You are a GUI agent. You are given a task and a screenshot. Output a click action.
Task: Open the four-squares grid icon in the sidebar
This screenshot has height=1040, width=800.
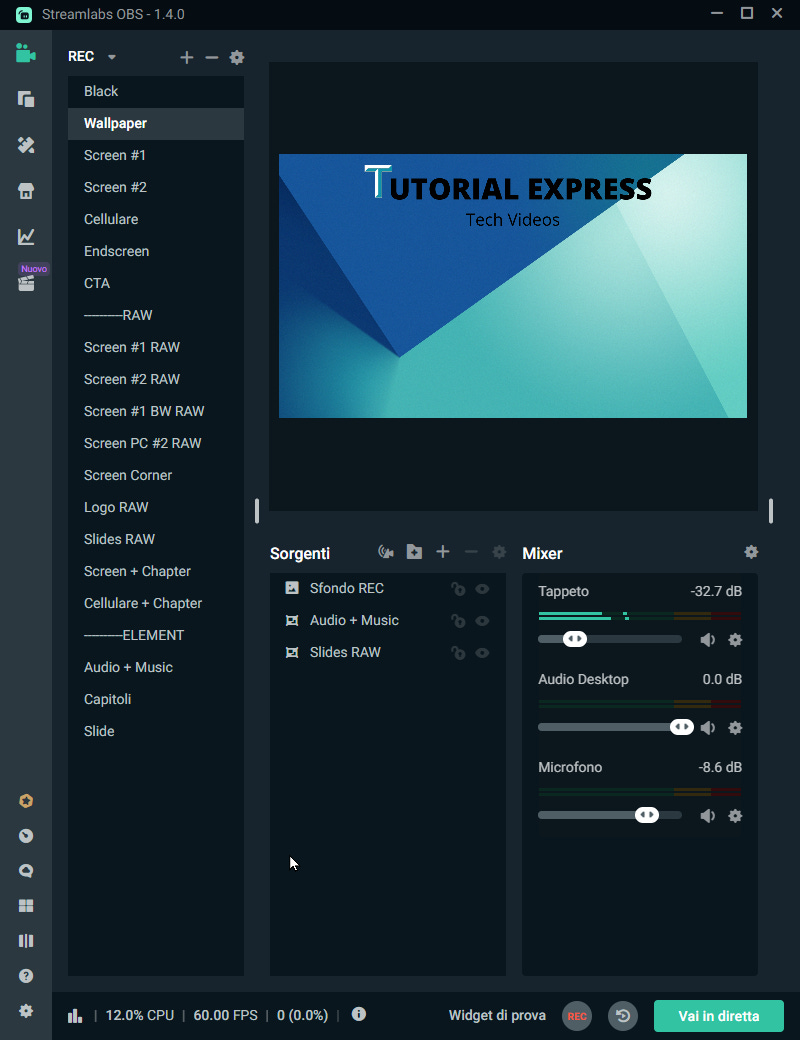coord(26,906)
